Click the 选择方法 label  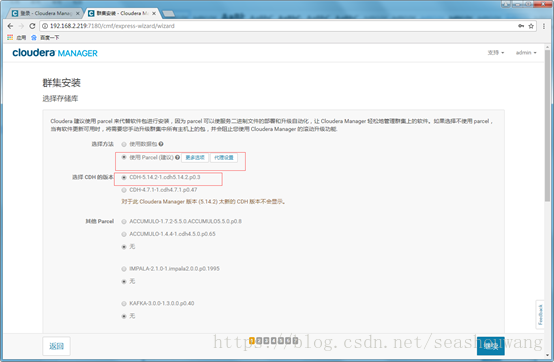(x=102, y=144)
